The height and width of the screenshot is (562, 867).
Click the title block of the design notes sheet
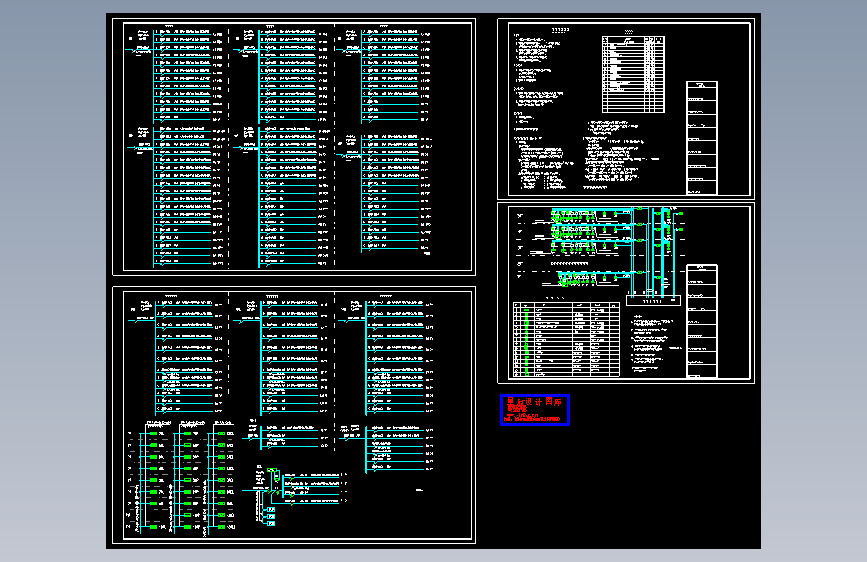pyautogui.click(x=702, y=138)
